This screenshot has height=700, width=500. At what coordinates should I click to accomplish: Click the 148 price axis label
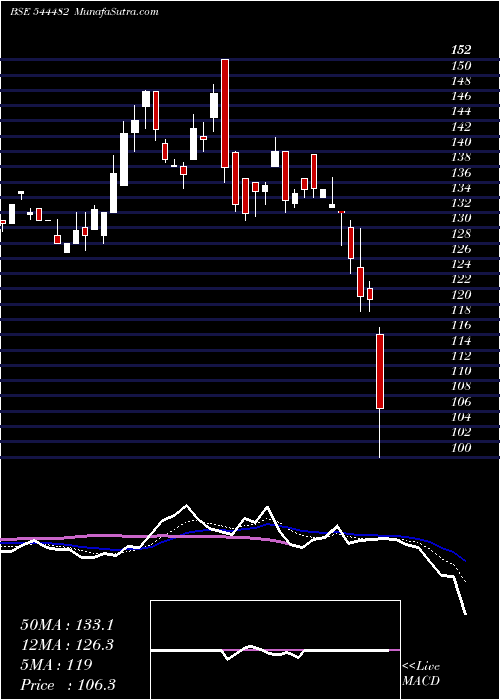pos(461,81)
